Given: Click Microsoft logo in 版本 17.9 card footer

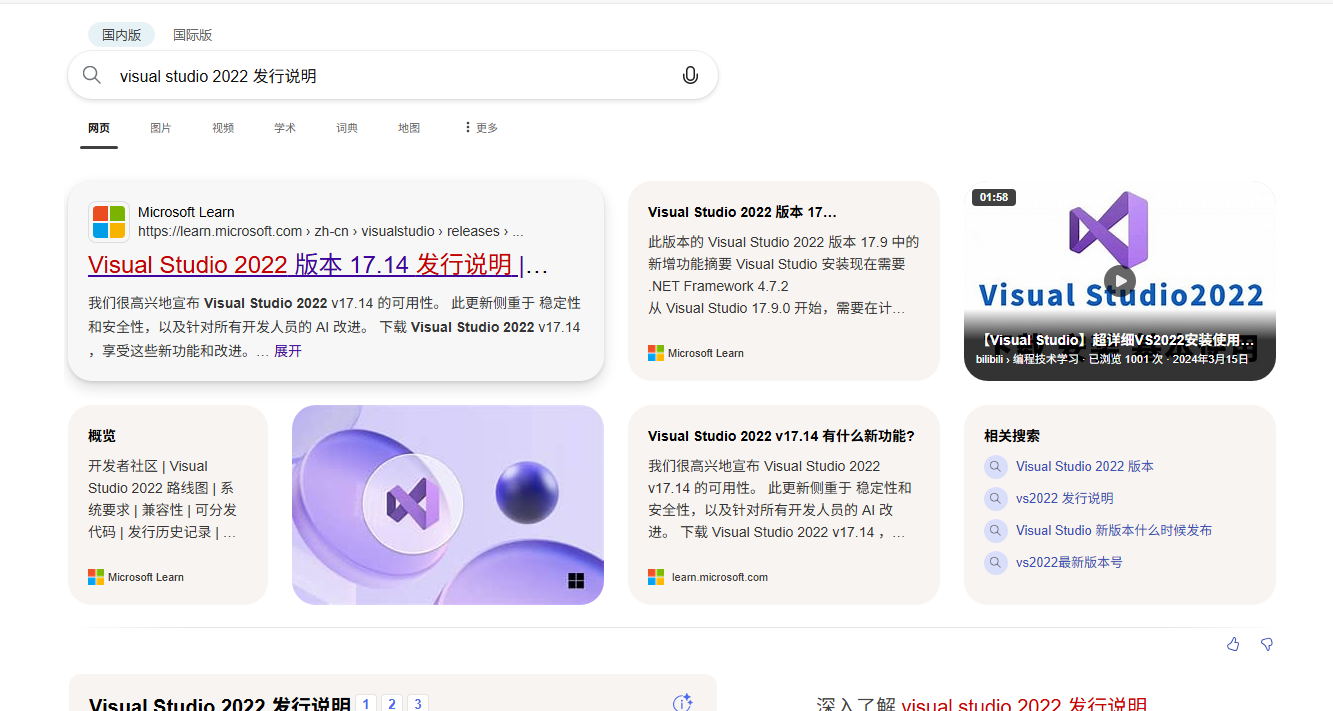Looking at the screenshot, I should [x=656, y=353].
